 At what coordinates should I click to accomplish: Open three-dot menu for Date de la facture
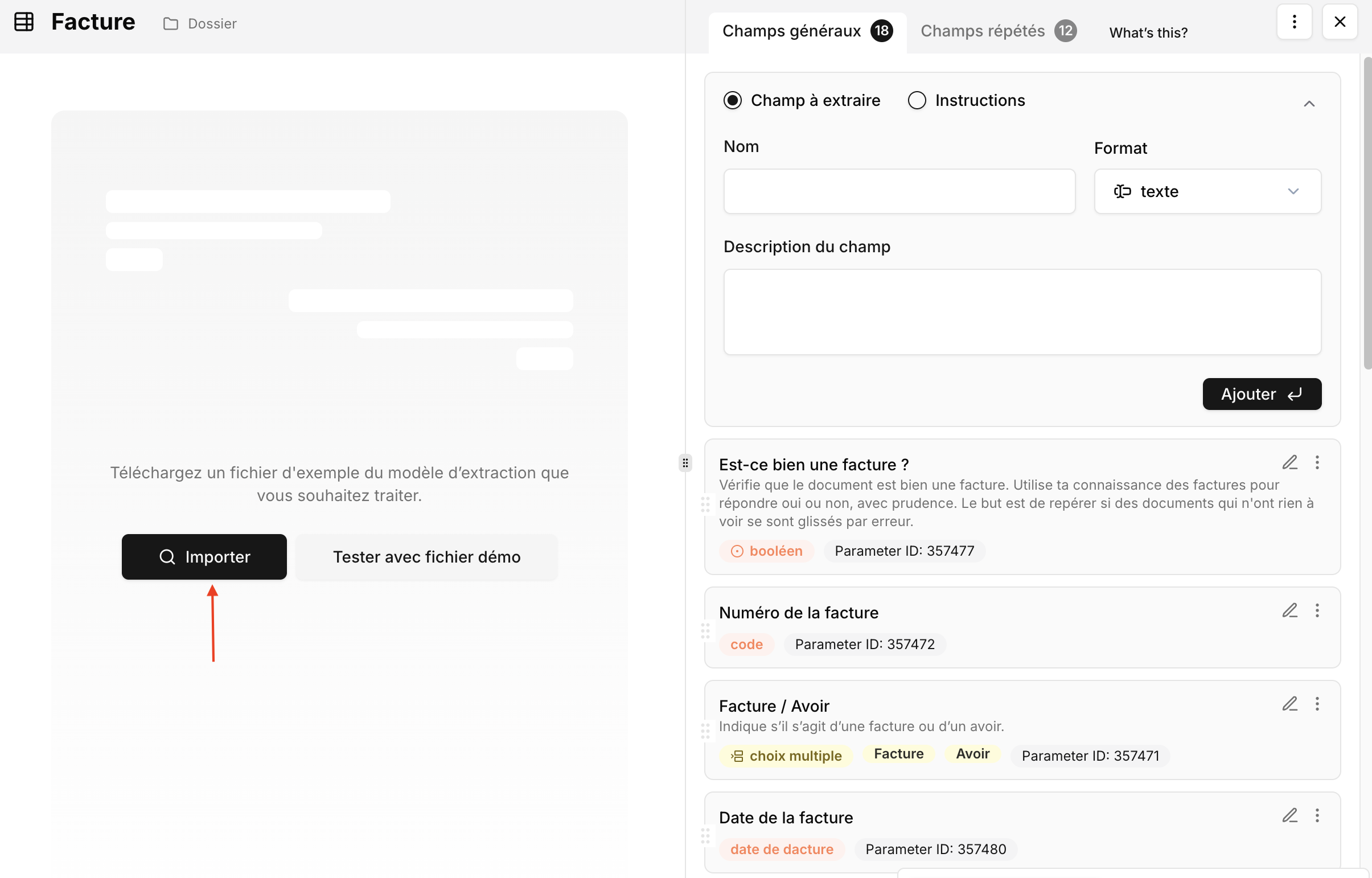(1317, 815)
